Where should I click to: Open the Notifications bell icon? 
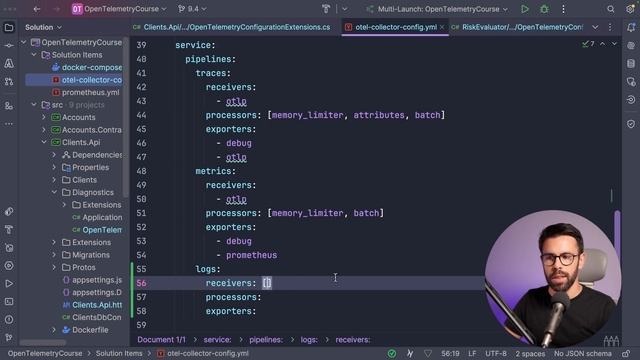[x=631, y=27]
